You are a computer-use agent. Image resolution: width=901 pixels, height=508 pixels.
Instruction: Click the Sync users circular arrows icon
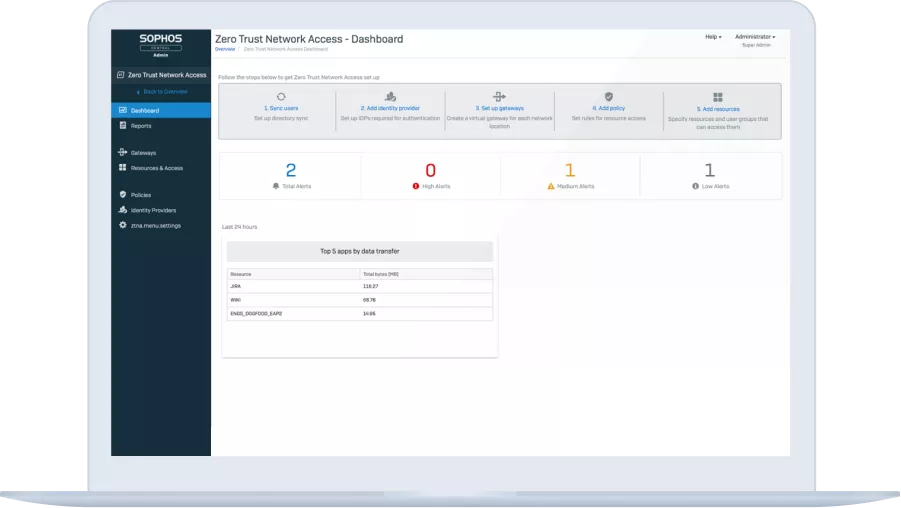pos(281,97)
